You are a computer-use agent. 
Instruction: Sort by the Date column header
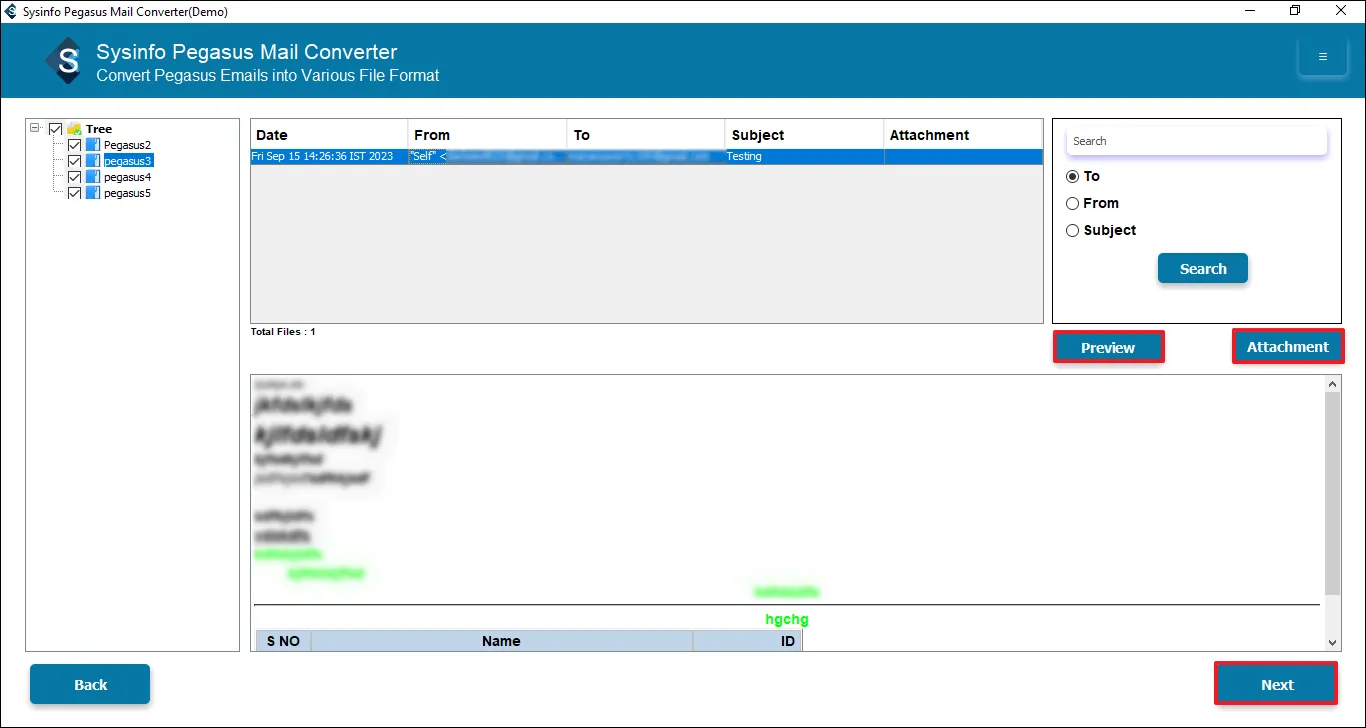[329, 135]
